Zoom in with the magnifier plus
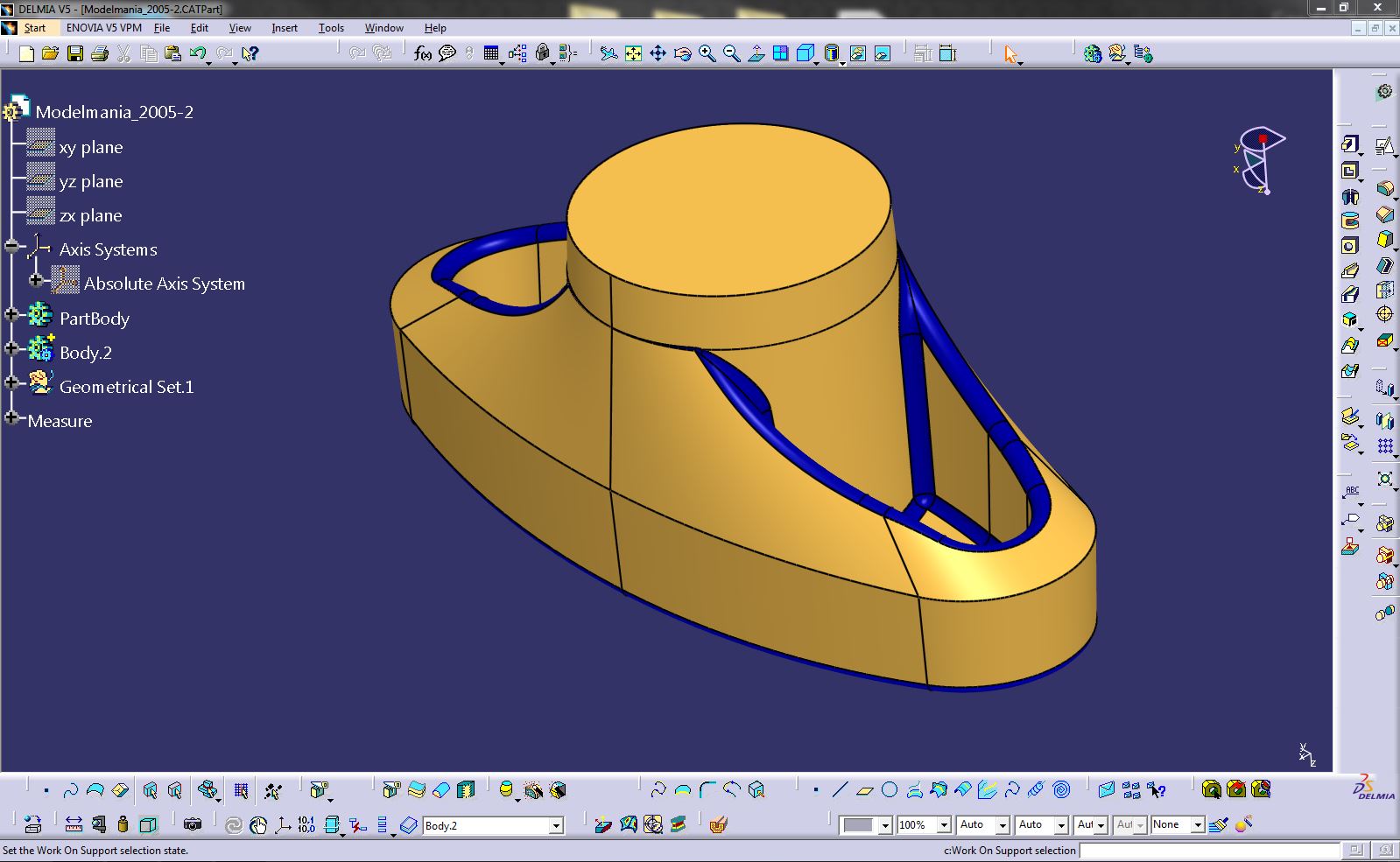The width and height of the screenshot is (1400, 862). point(707,54)
